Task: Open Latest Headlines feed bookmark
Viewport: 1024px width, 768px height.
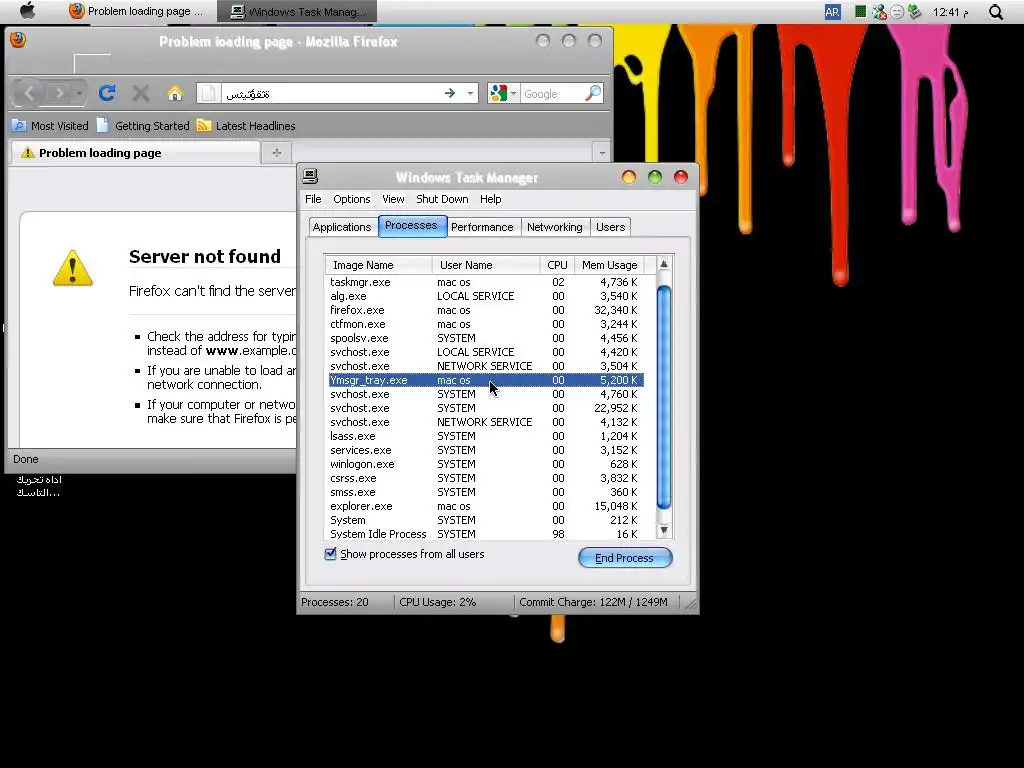Action: coord(246,125)
